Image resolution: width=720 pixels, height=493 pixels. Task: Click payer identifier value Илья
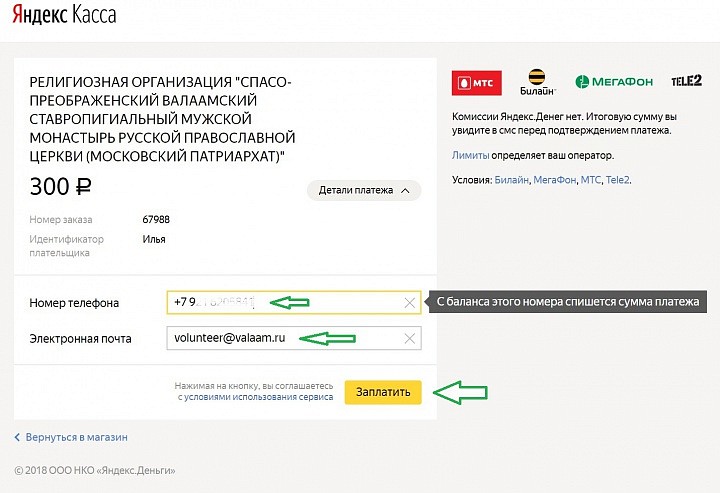coord(154,239)
